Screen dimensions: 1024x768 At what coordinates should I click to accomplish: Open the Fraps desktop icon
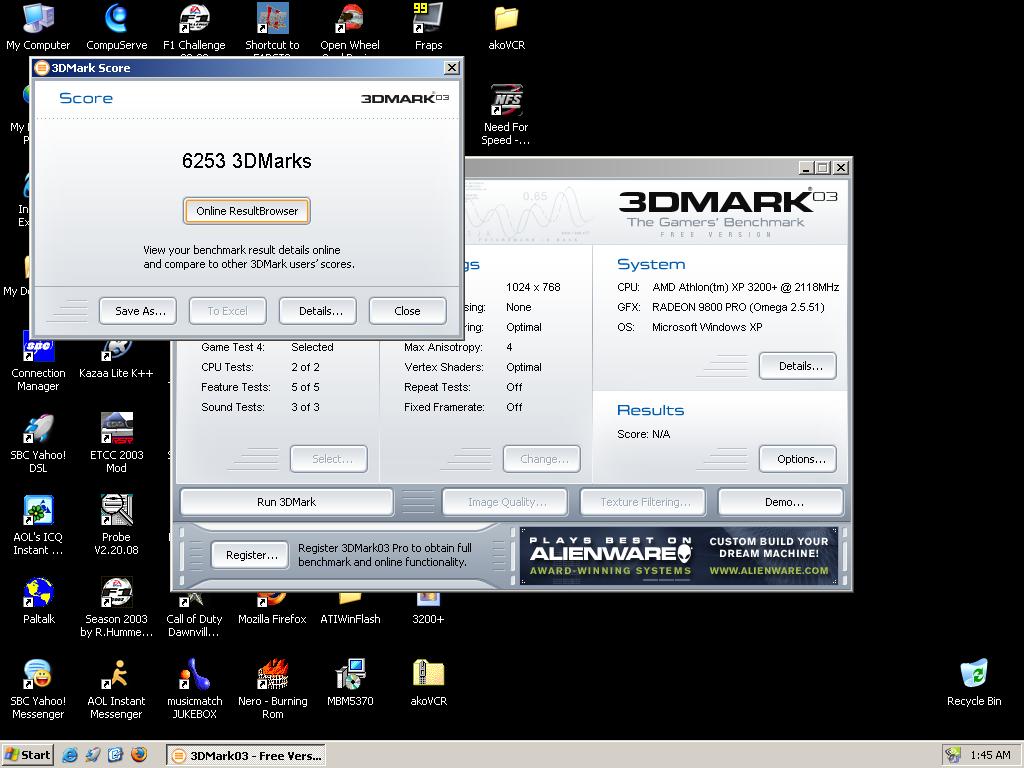[x=428, y=20]
